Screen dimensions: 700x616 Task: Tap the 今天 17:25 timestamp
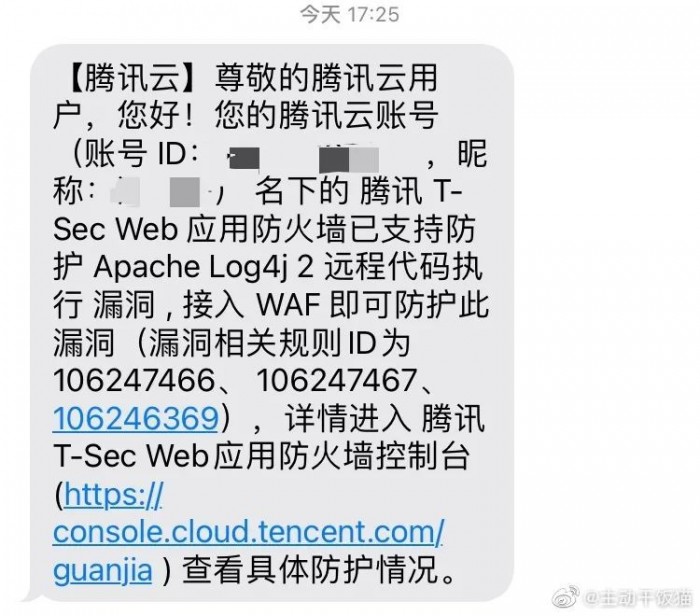(350, 14)
